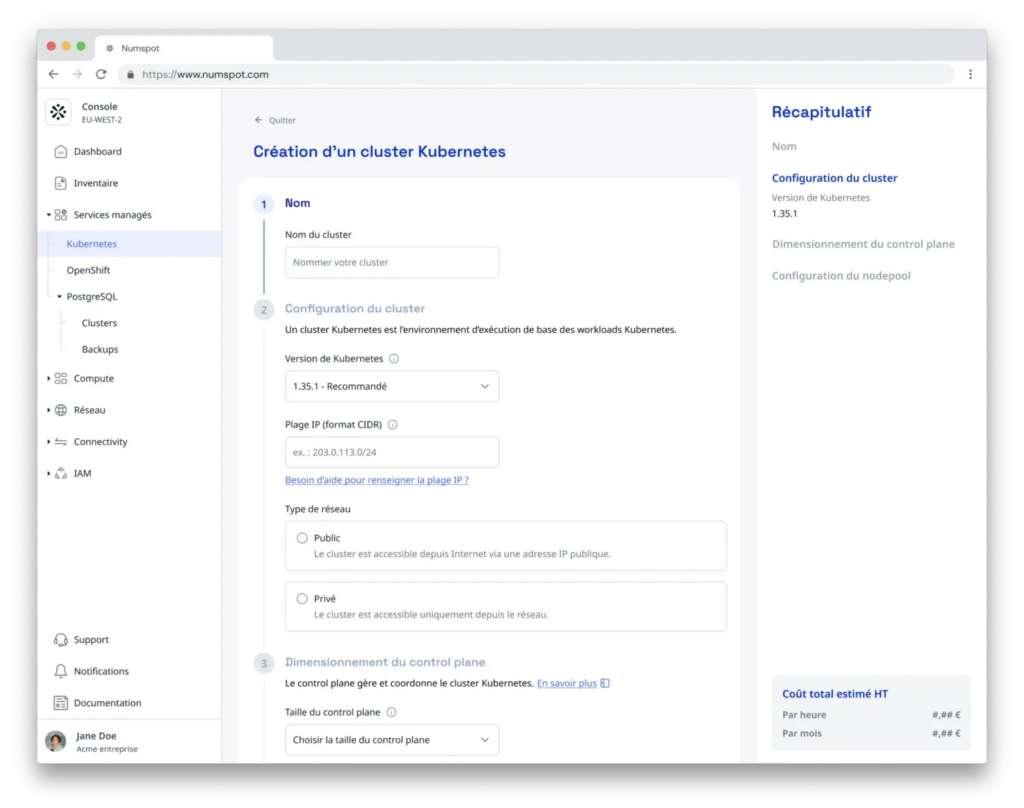Expand the IAM section arrow
The height and width of the screenshot is (808, 1024).
coord(48,474)
